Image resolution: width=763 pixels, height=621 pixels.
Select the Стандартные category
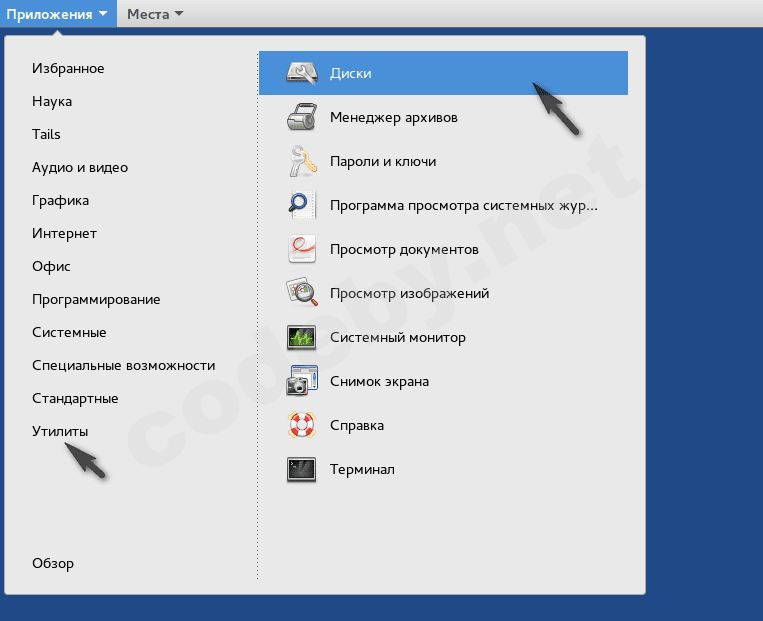pos(75,399)
